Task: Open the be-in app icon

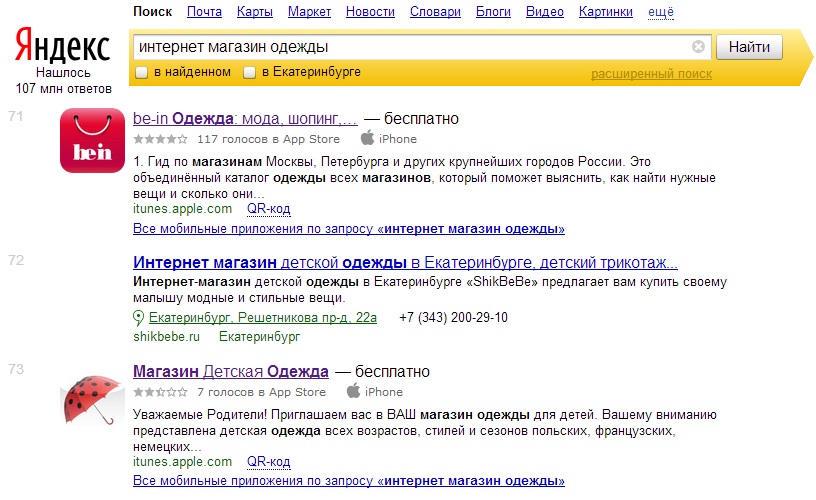Action: pos(92,140)
